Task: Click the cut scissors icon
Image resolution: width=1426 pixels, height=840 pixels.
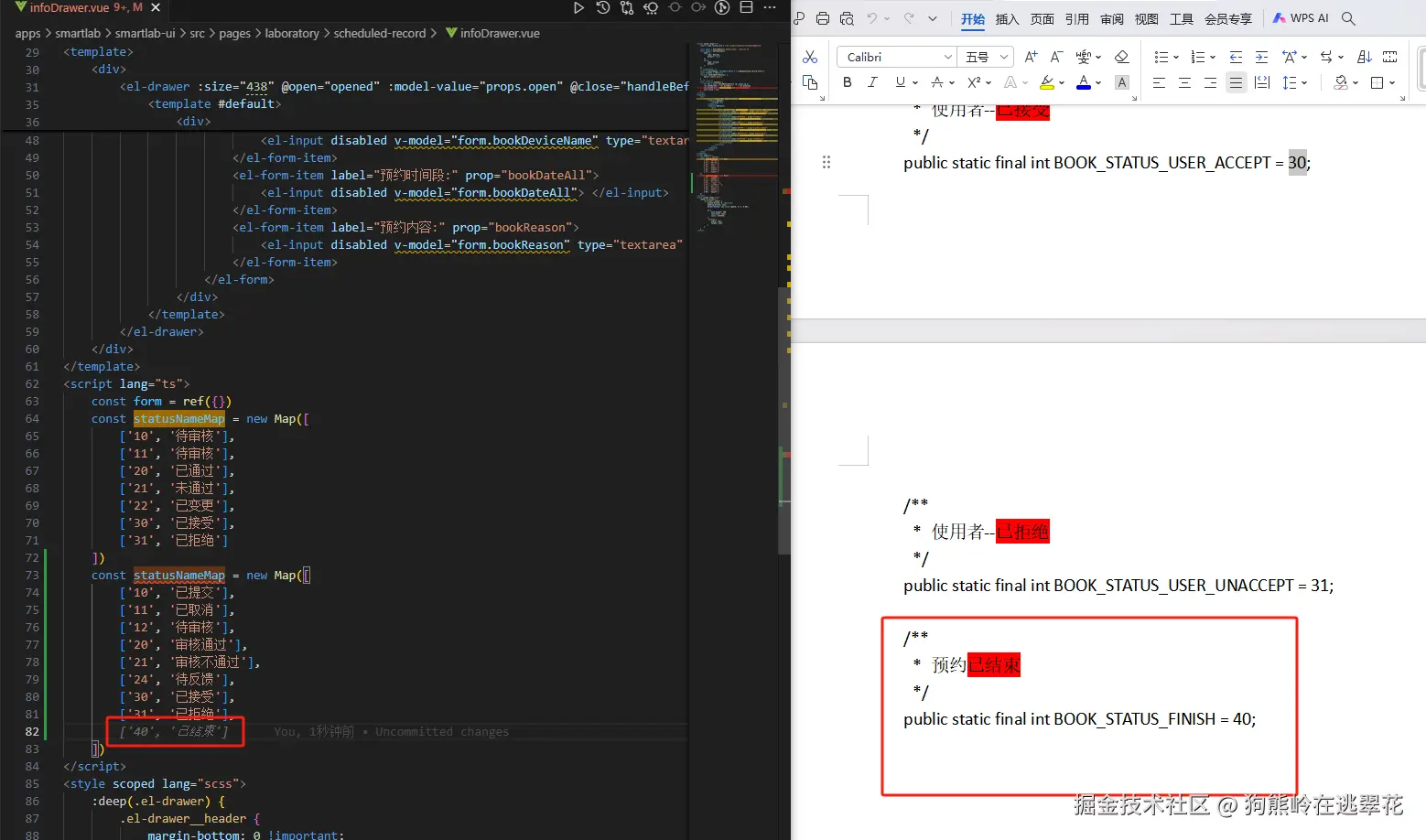Action: tap(810, 57)
